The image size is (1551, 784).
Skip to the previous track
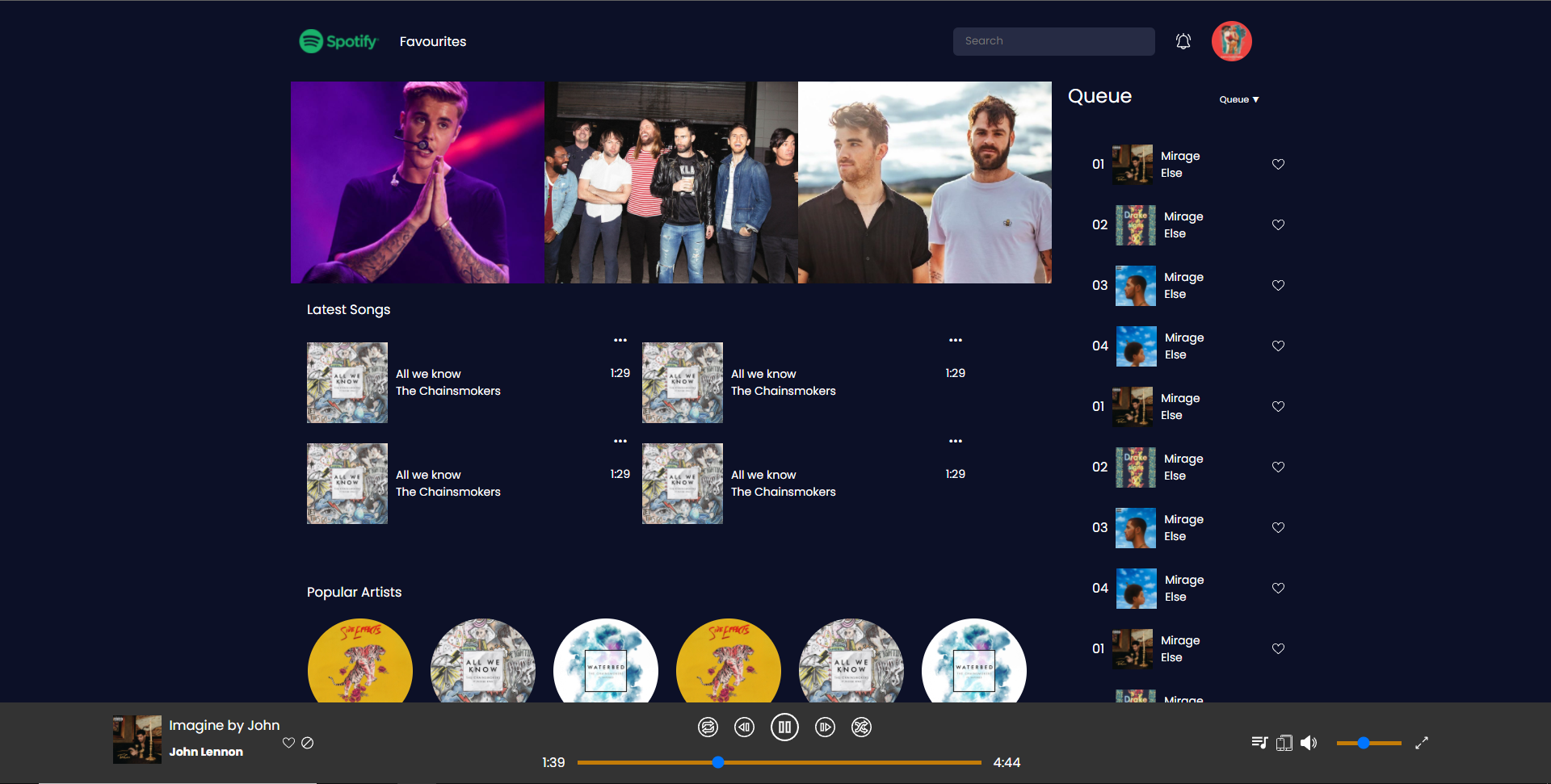point(744,727)
